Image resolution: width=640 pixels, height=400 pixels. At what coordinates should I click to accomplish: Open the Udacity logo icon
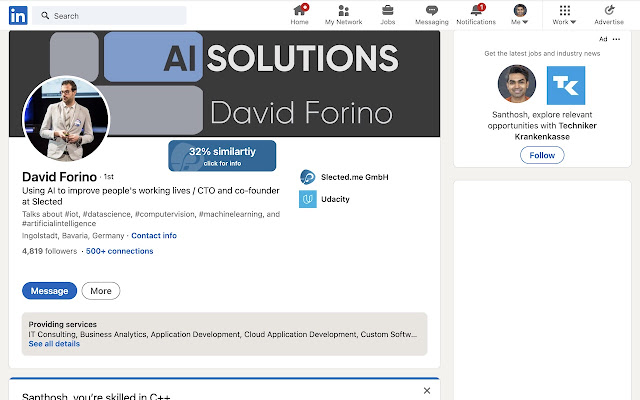point(307,199)
